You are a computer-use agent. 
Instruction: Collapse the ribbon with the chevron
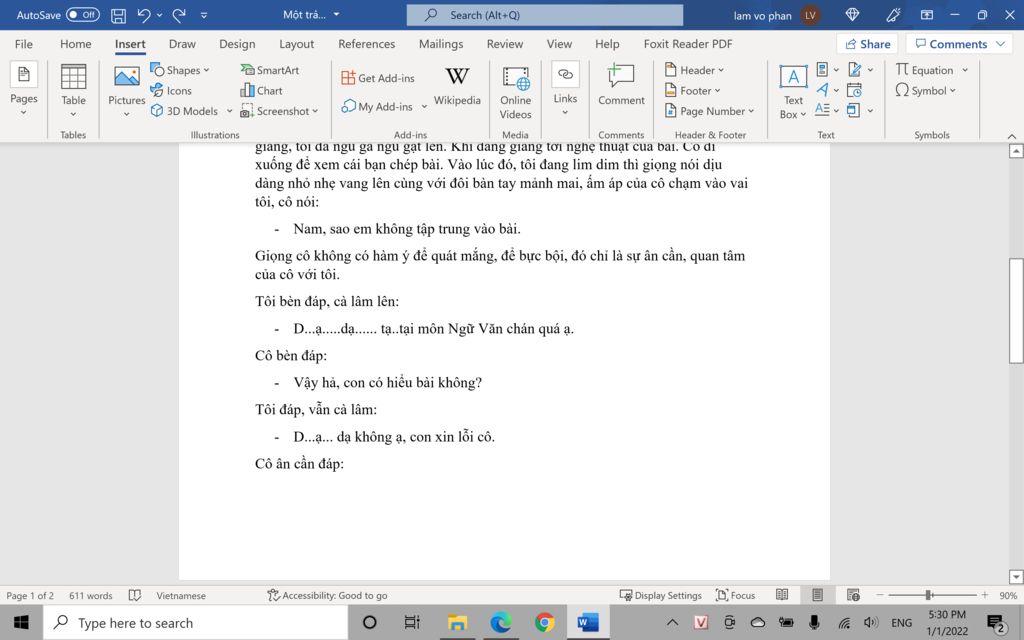[1012, 135]
